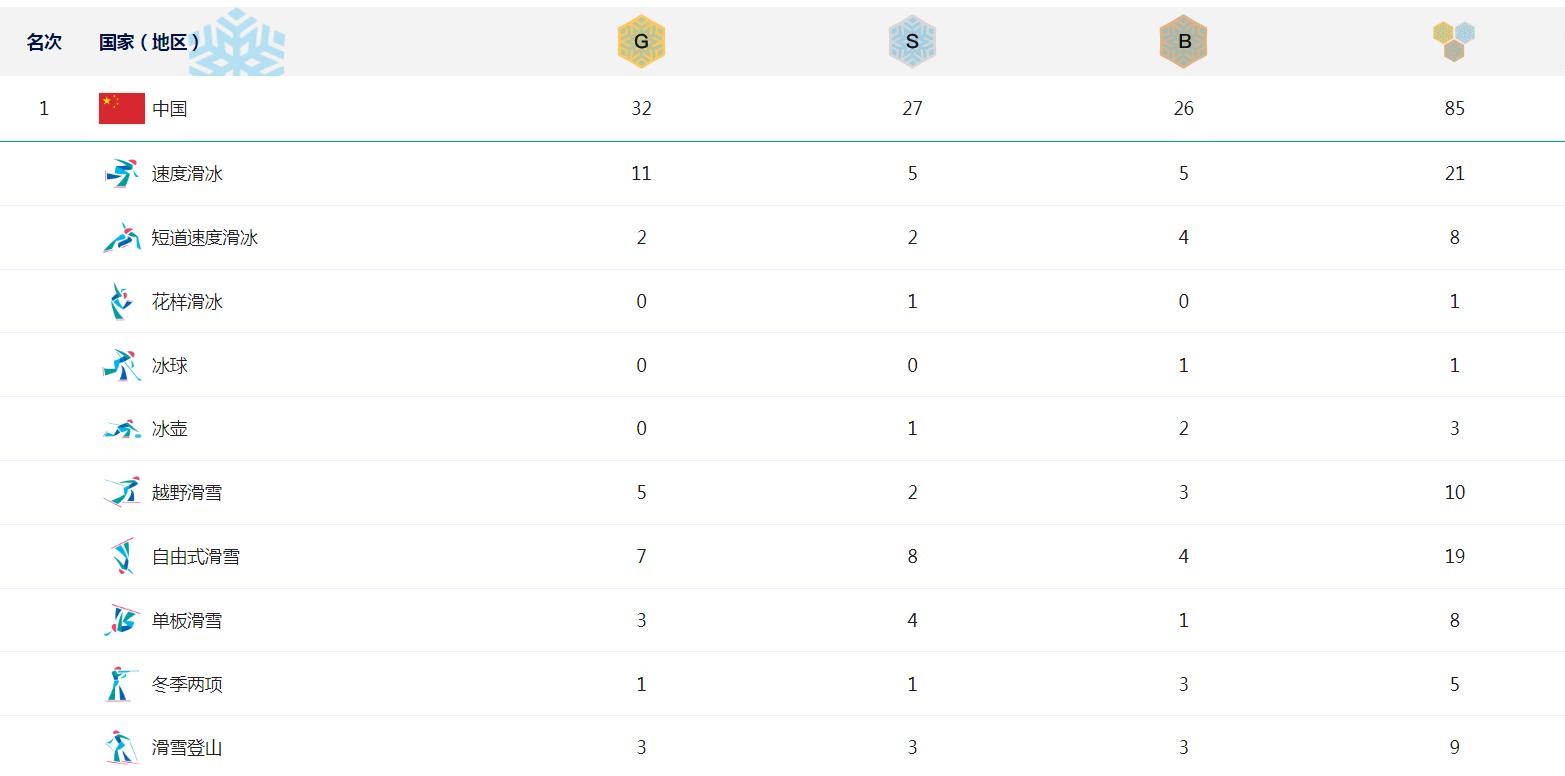
Task: Click the total medals header icon
Action: pyautogui.click(x=1454, y=41)
